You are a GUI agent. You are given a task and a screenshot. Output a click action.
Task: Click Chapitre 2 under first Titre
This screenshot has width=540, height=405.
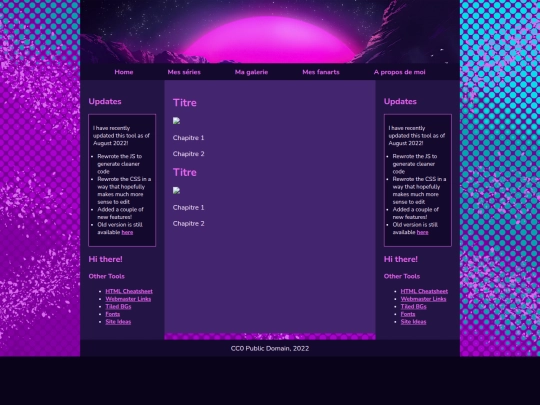tap(188, 154)
